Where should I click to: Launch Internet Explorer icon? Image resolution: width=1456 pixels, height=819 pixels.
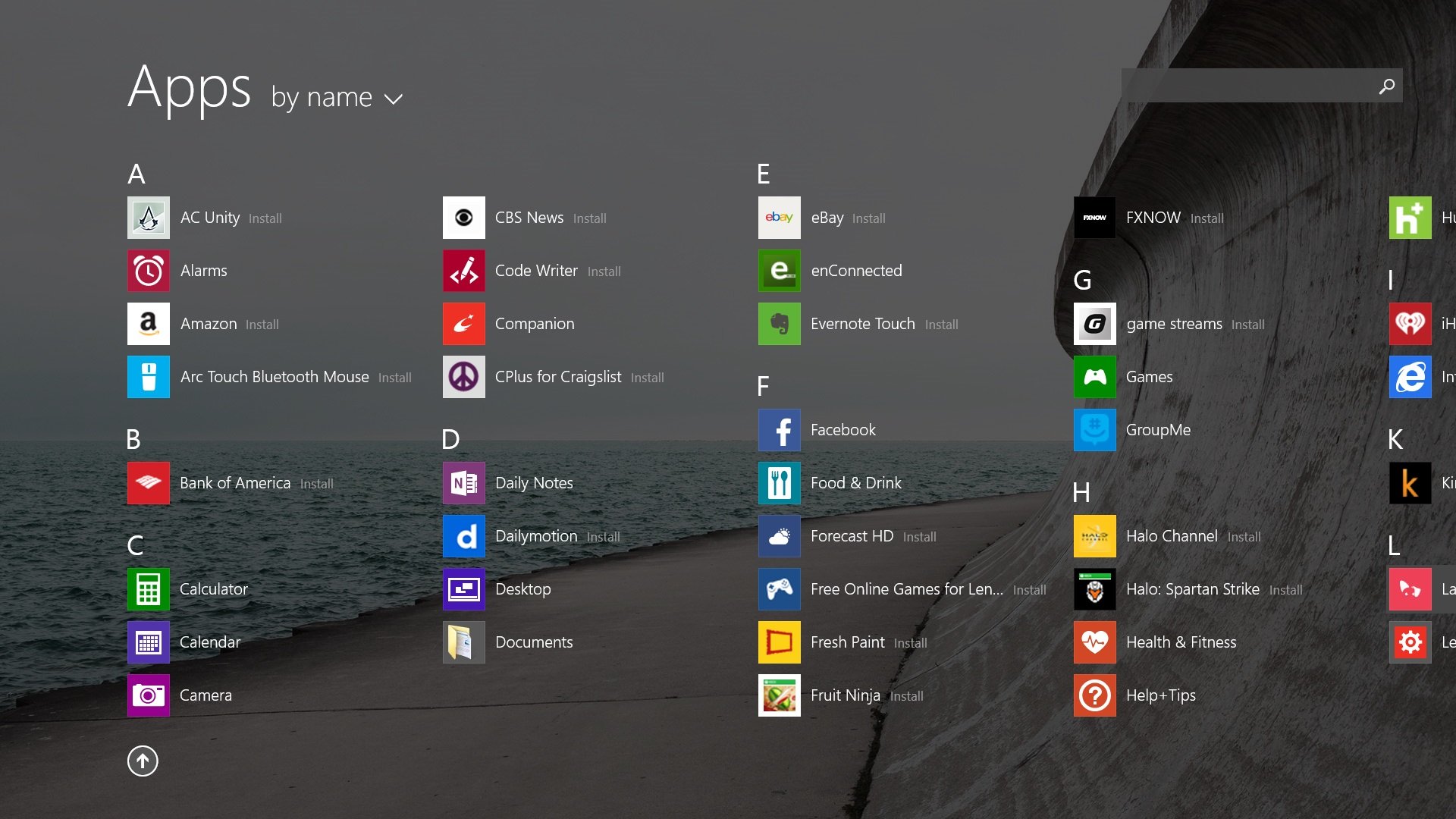click(x=1410, y=377)
